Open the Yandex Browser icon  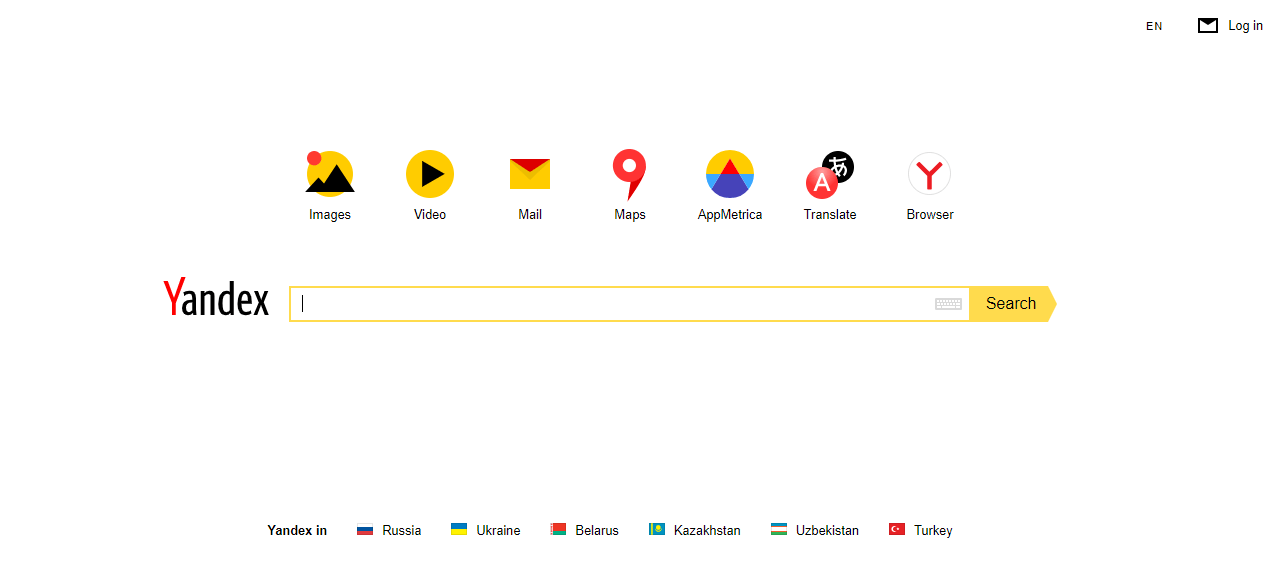(930, 174)
